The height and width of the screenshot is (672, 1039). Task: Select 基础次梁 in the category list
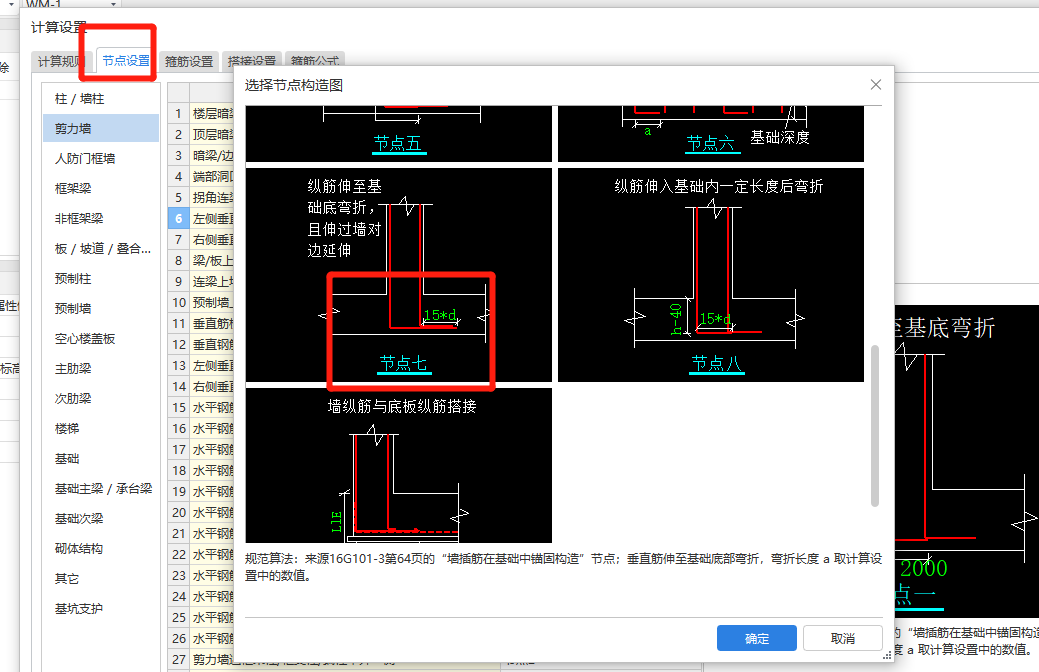click(101, 518)
